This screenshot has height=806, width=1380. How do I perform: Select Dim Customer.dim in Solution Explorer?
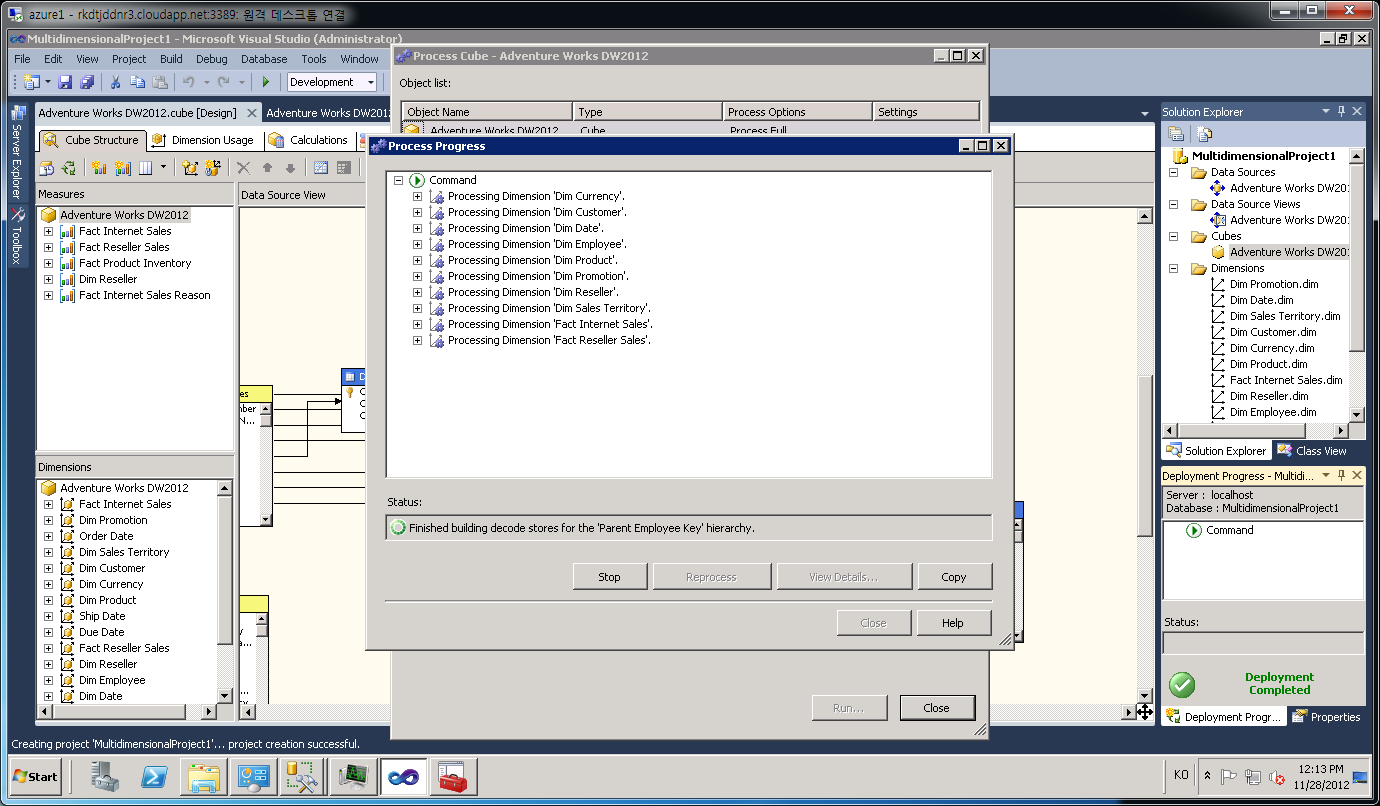(x=1273, y=332)
